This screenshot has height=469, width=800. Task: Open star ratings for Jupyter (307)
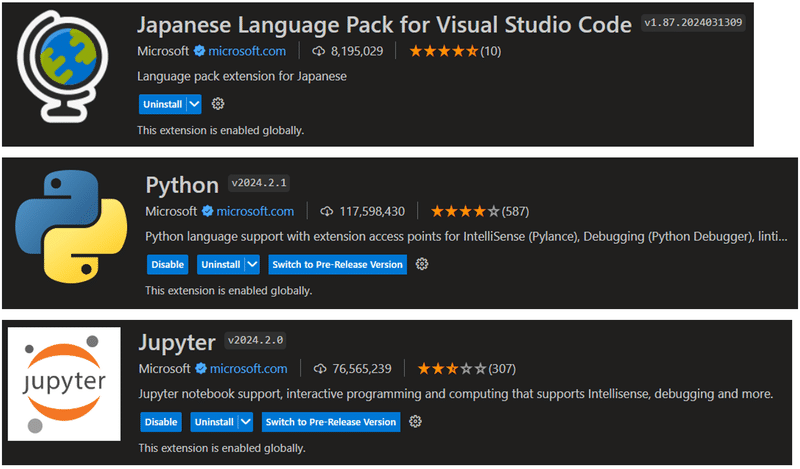coord(466,368)
